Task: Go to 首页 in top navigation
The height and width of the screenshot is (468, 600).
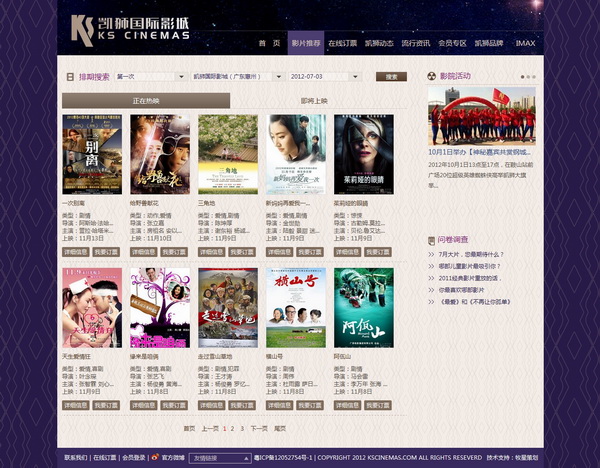Action: (x=269, y=43)
